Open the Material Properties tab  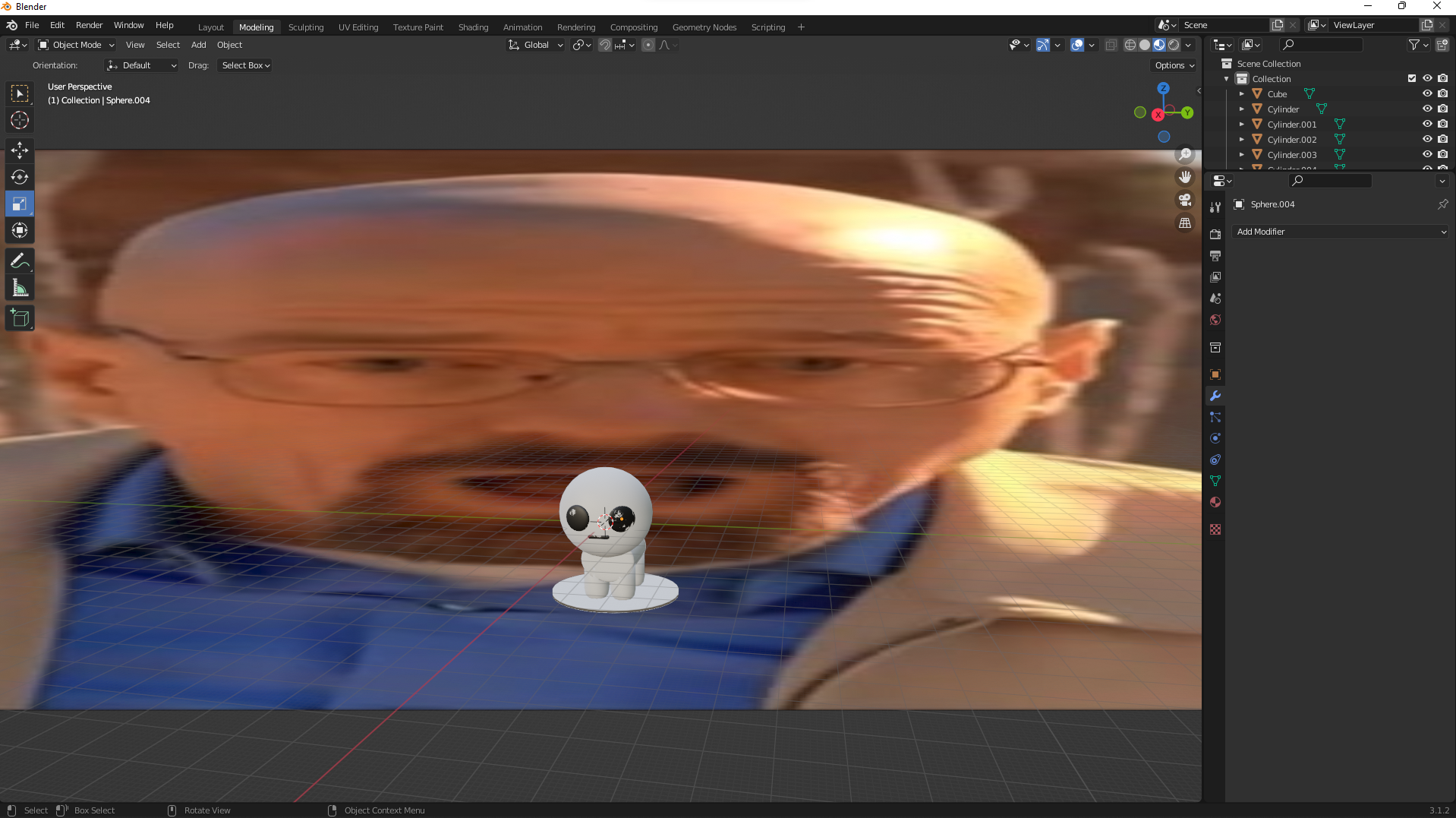[1215, 502]
